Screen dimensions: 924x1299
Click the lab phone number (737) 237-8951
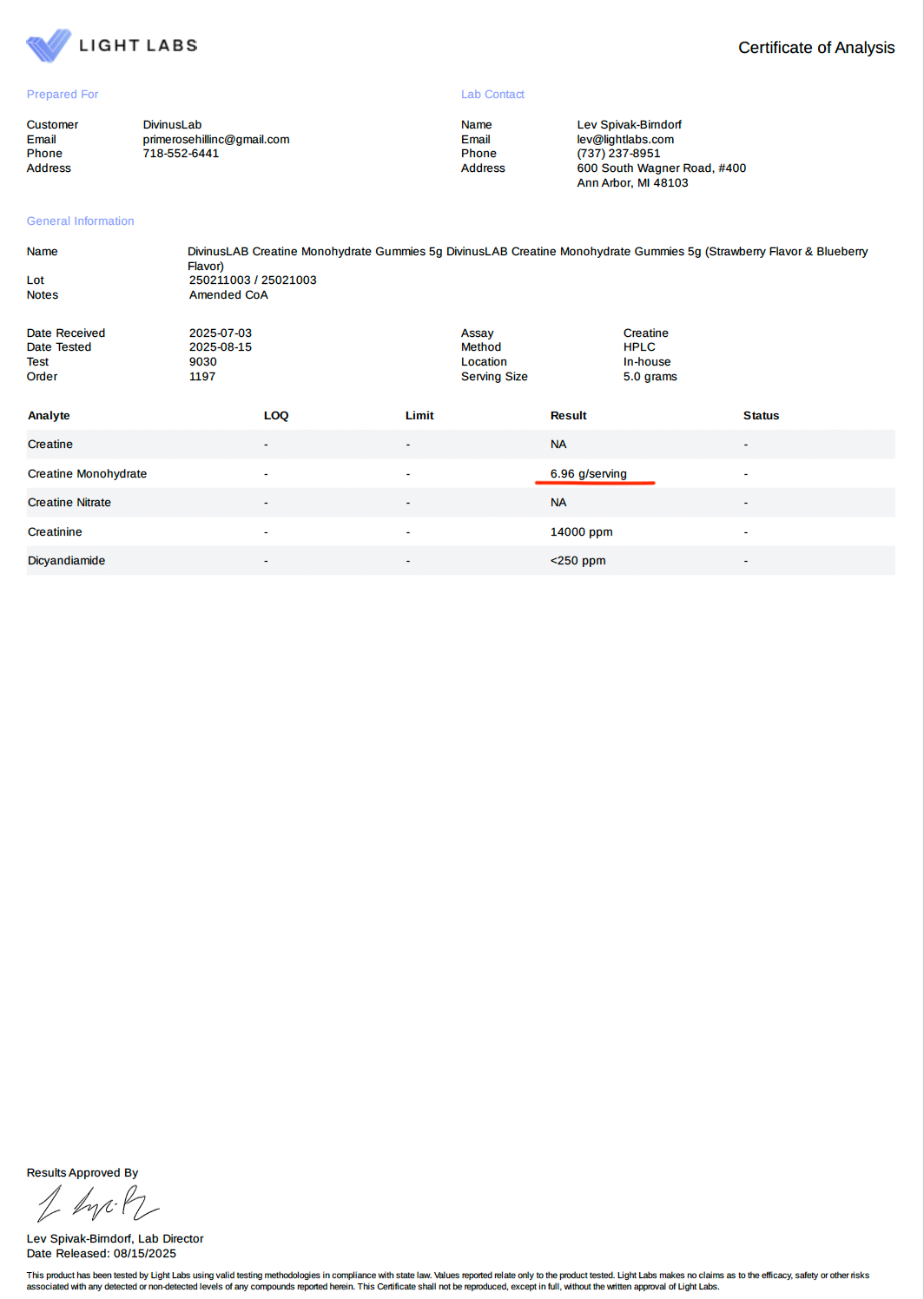coord(618,154)
